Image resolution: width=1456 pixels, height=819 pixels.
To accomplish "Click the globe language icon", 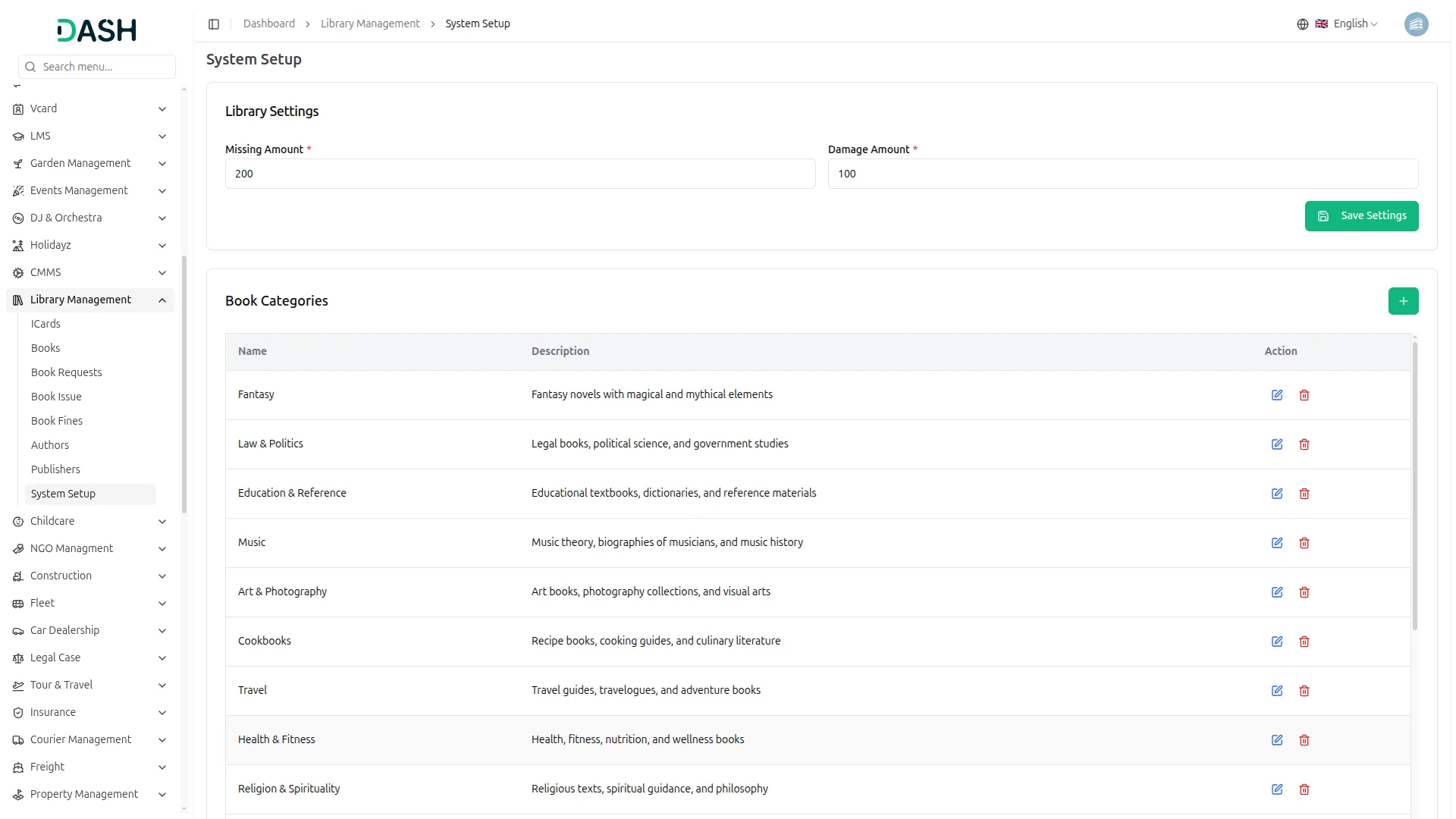I will click(1303, 24).
